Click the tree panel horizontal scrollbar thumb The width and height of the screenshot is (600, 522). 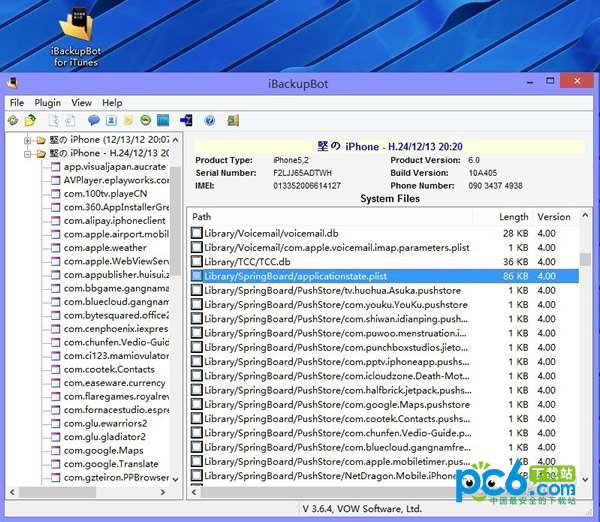point(57,492)
